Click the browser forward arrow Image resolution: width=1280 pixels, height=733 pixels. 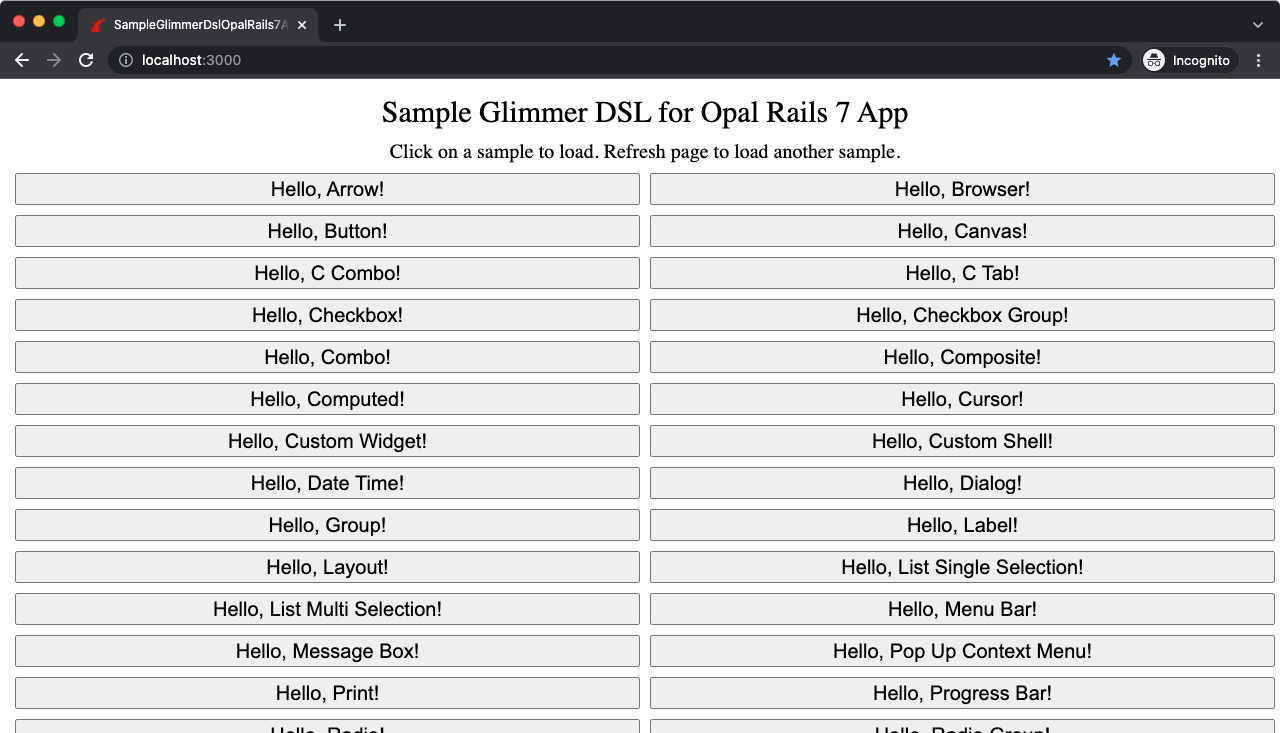(x=54, y=60)
